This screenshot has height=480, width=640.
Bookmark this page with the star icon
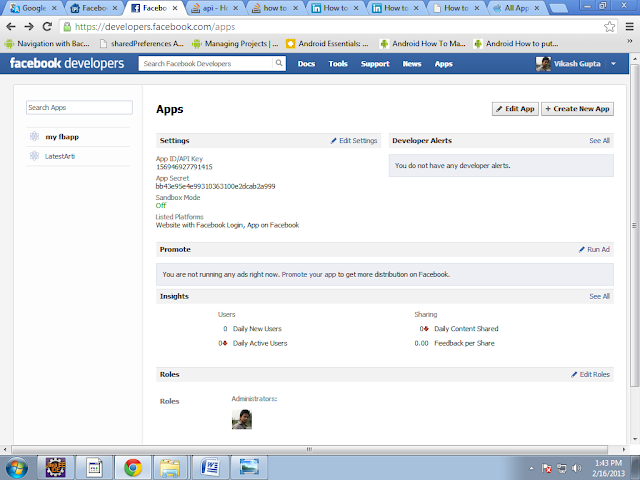click(x=609, y=27)
